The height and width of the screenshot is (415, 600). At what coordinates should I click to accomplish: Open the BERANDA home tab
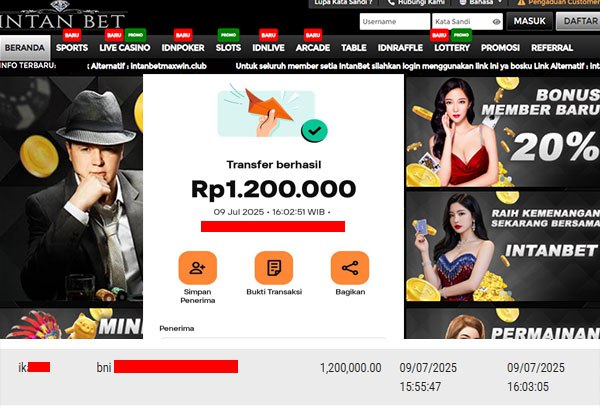(25, 48)
